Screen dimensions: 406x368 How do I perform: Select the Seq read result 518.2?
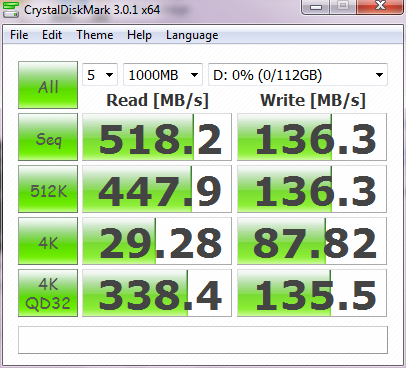tap(157, 137)
